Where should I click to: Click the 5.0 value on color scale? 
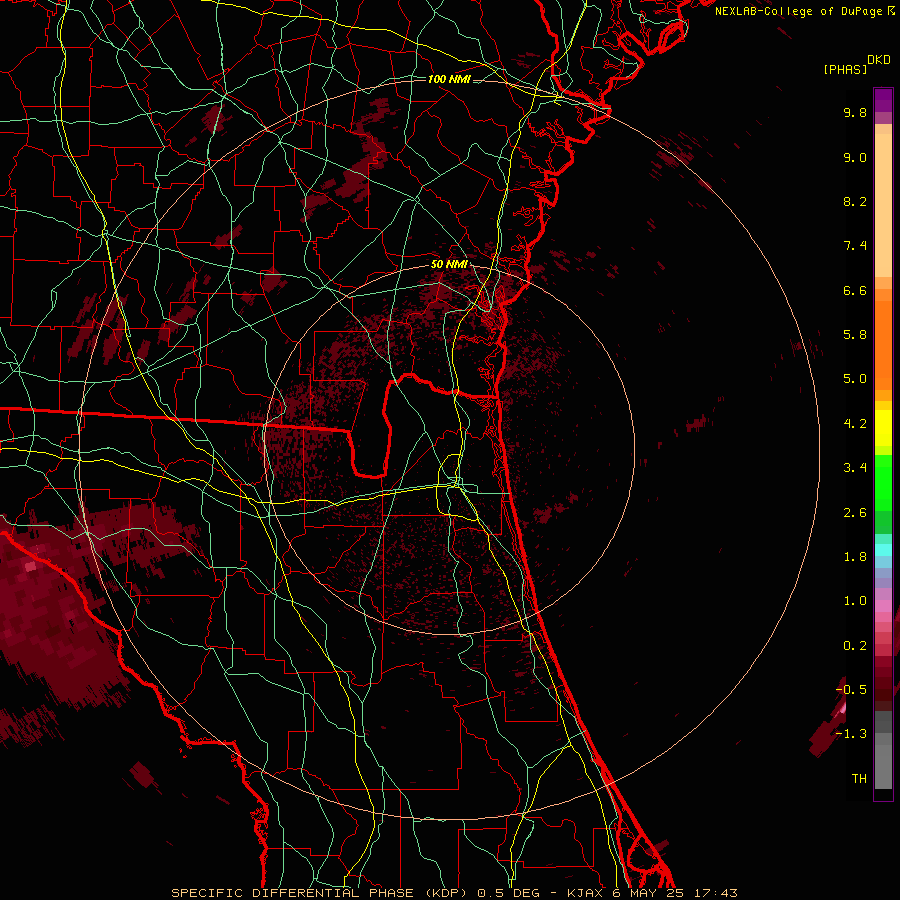pyautogui.click(x=855, y=379)
